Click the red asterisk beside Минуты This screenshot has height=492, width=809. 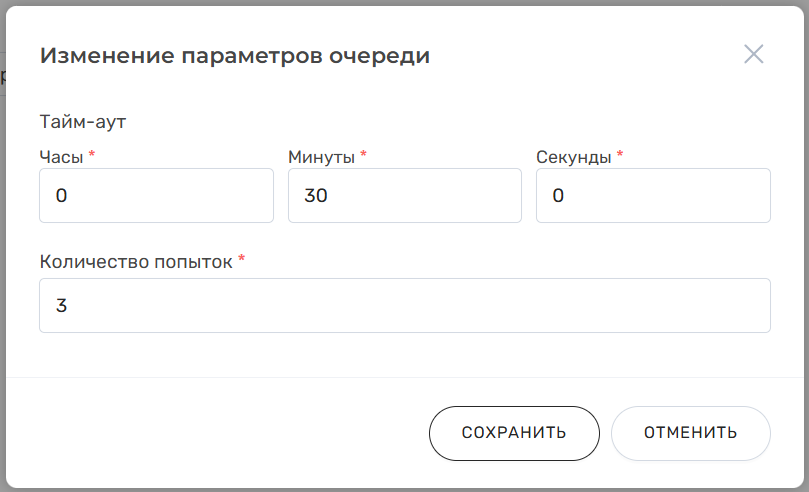(x=364, y=155)
